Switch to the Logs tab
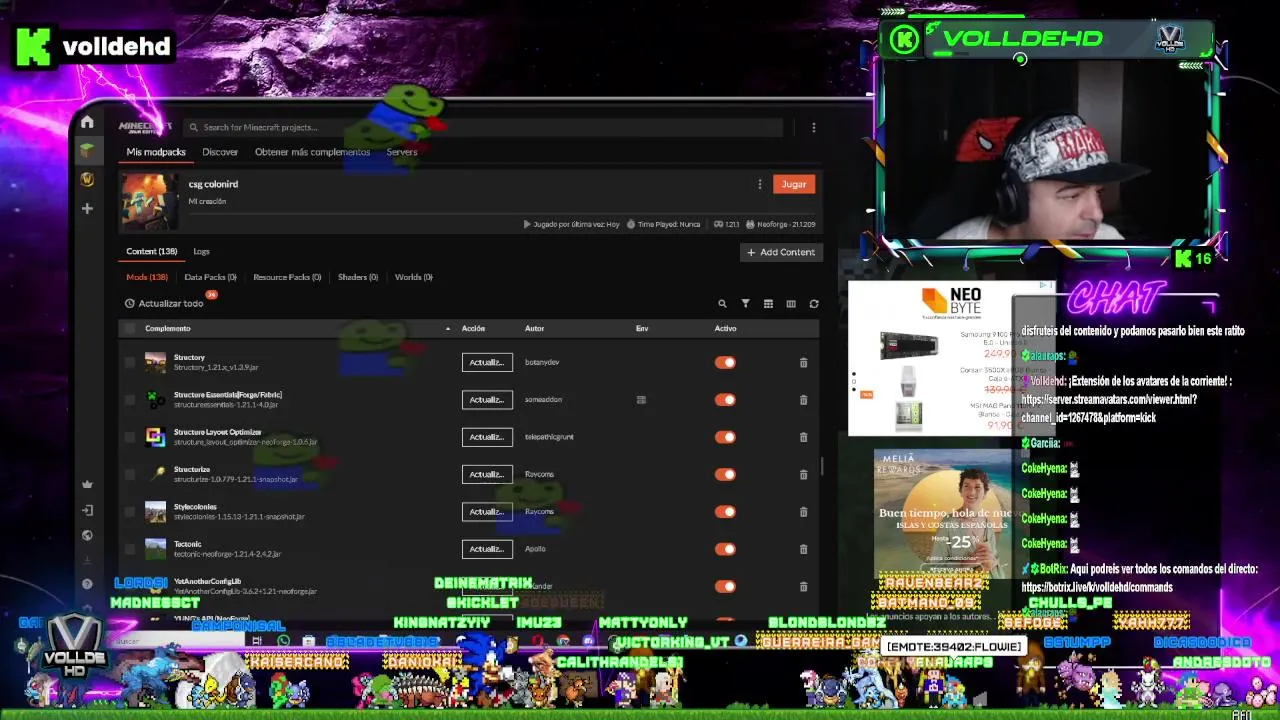This screenshot has height=720, width=1280. 201,252
